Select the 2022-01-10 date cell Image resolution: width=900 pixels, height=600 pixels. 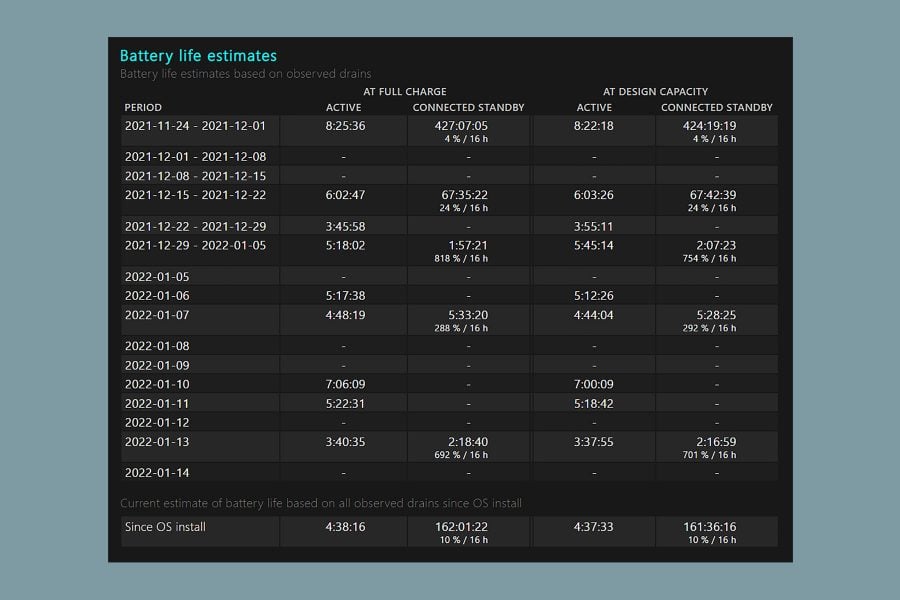(157, 384)
